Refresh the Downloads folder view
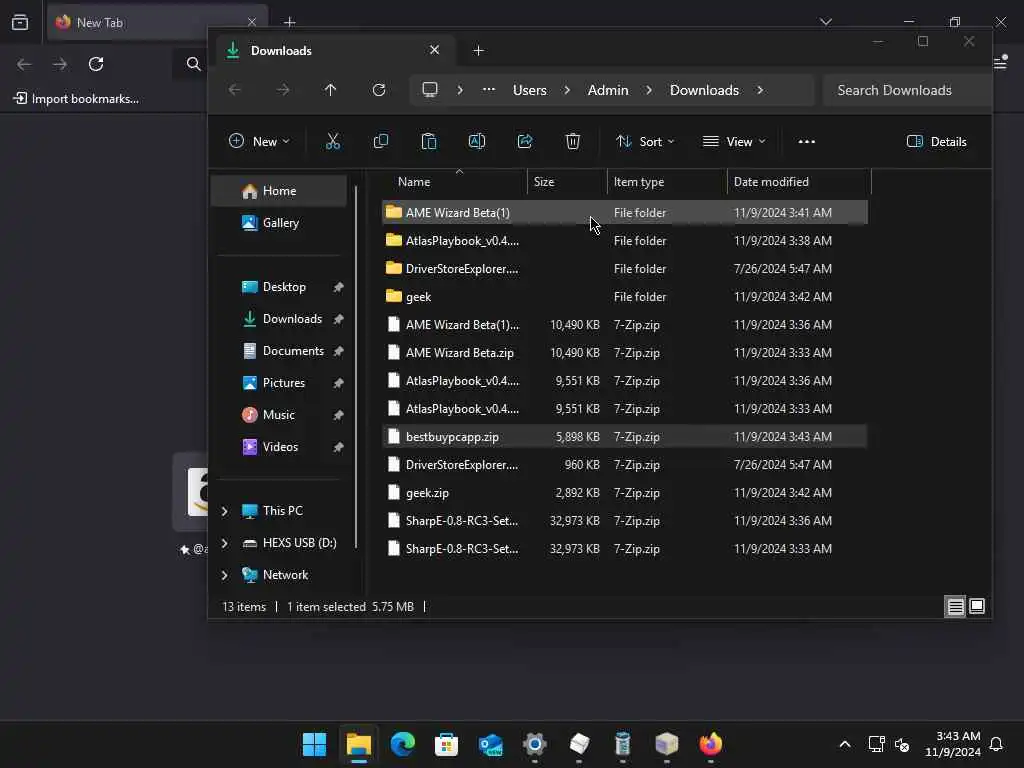 [x=379, y=90]
